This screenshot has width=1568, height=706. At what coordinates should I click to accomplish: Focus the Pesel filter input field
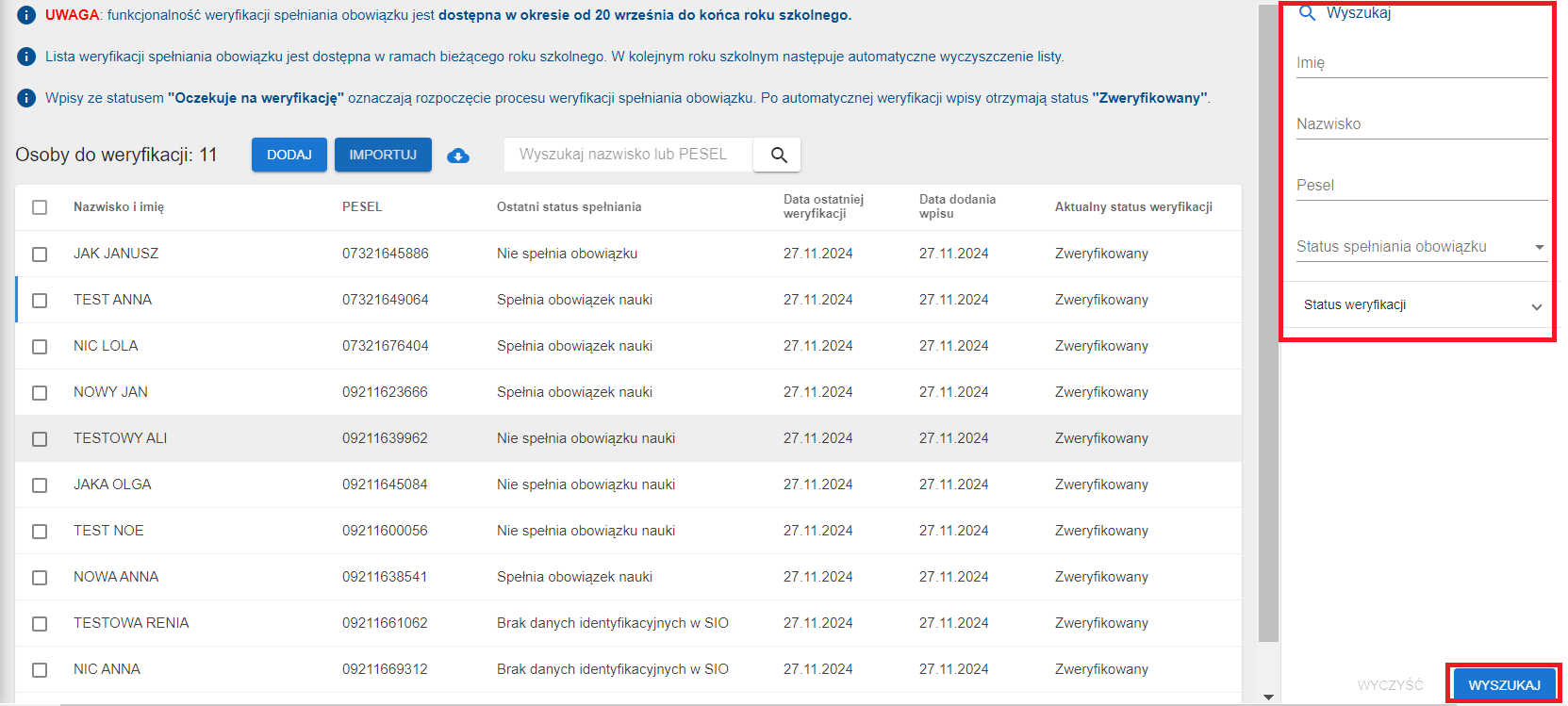[1421, 186]
